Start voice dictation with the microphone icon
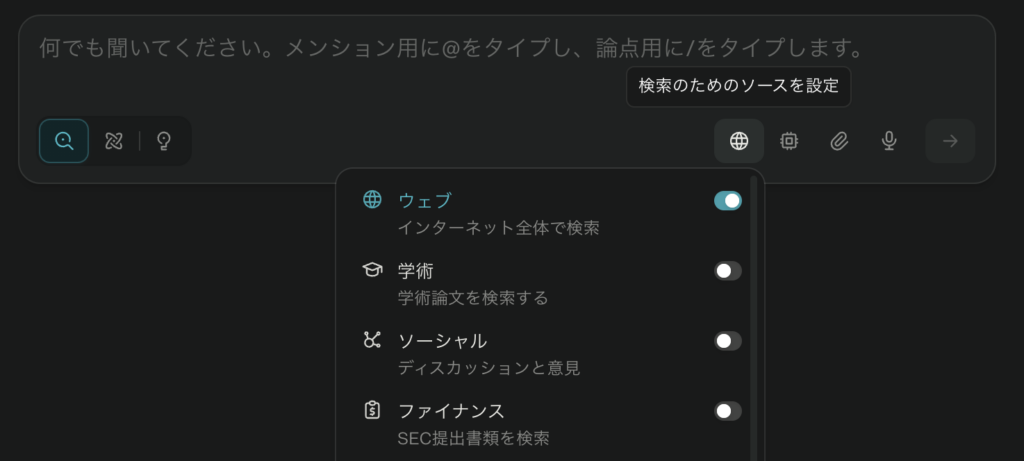 [889, 141]
